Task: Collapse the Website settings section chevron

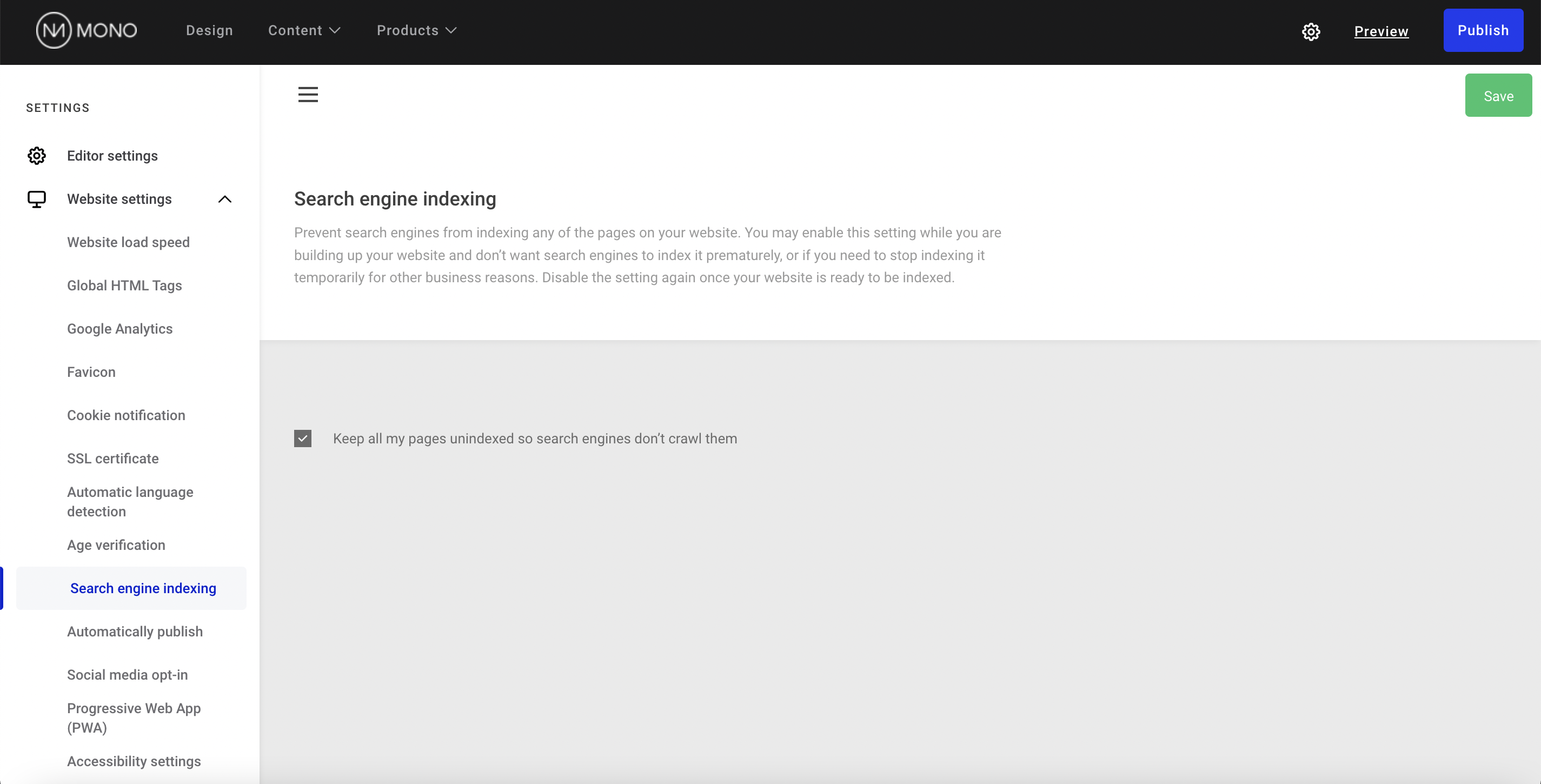Action: tap(225, 199)
